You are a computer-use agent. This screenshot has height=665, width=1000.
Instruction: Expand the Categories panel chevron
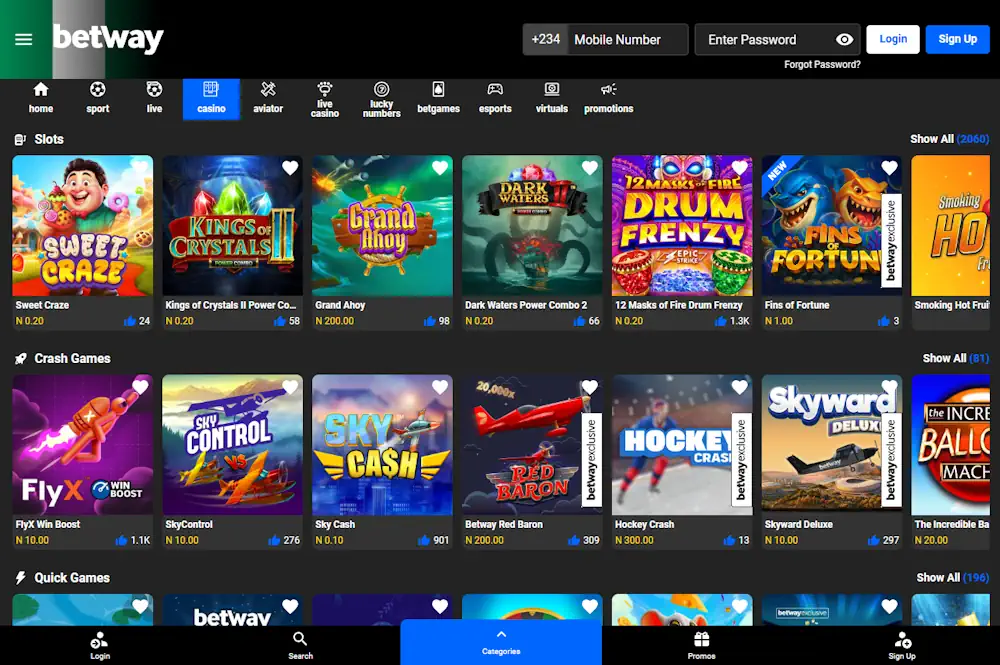click(500, 634)
